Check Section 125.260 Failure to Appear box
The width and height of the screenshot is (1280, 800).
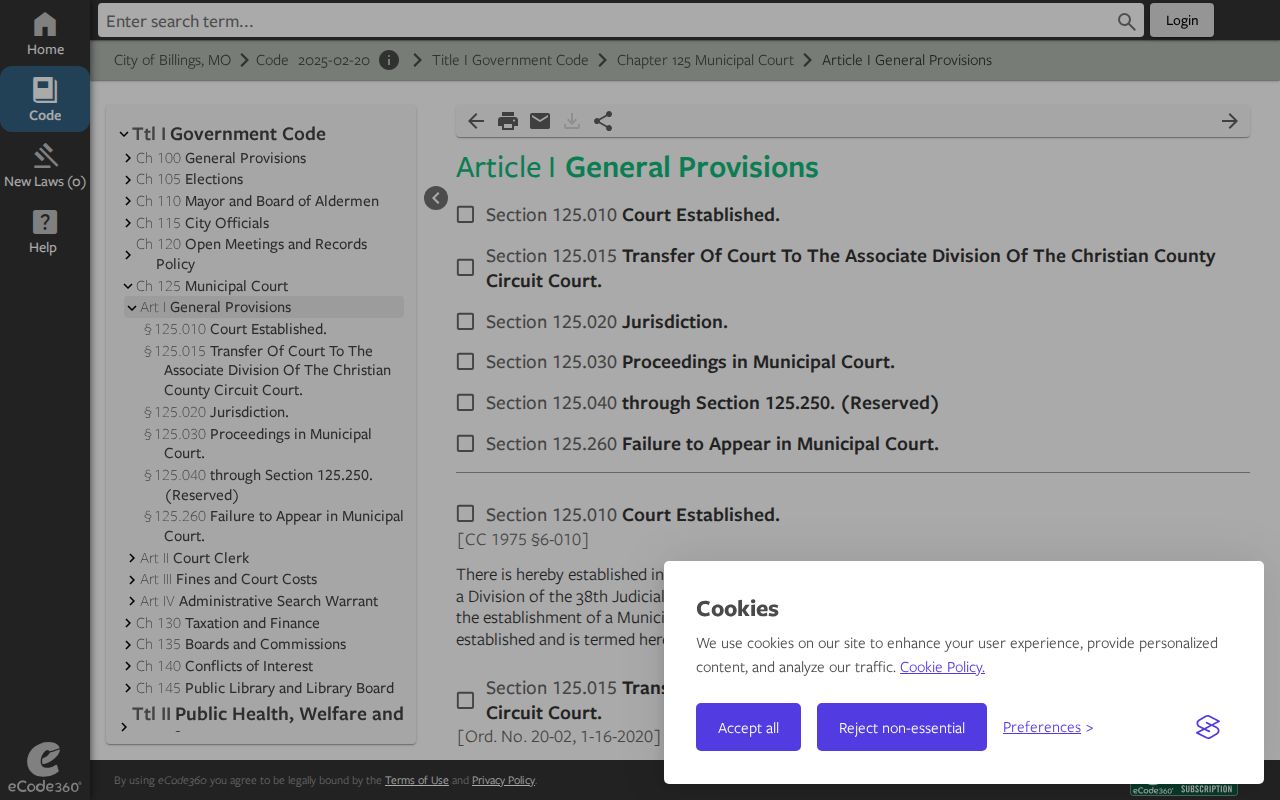(x=465, y=443)
